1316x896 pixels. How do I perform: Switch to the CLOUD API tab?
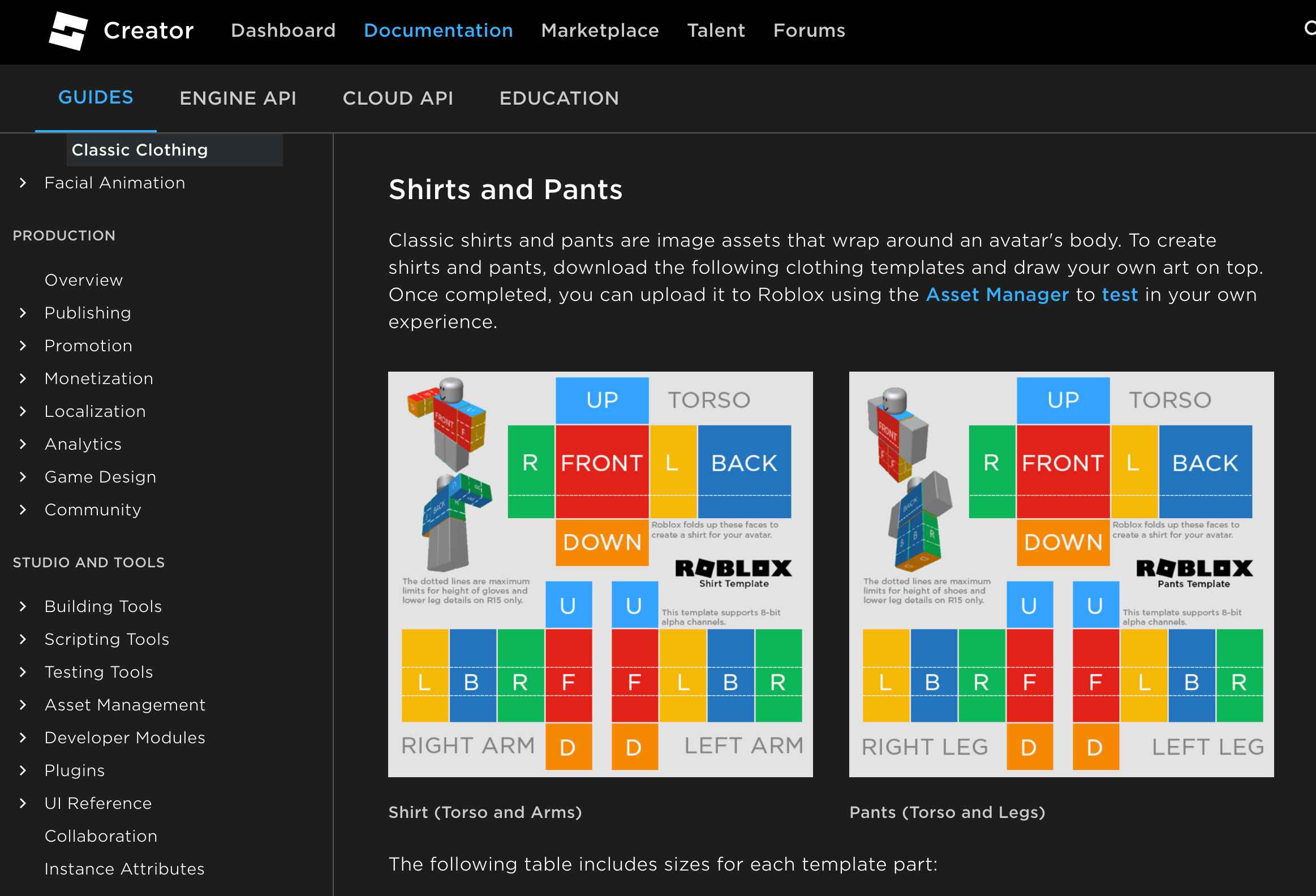click(x=398, y=98)
